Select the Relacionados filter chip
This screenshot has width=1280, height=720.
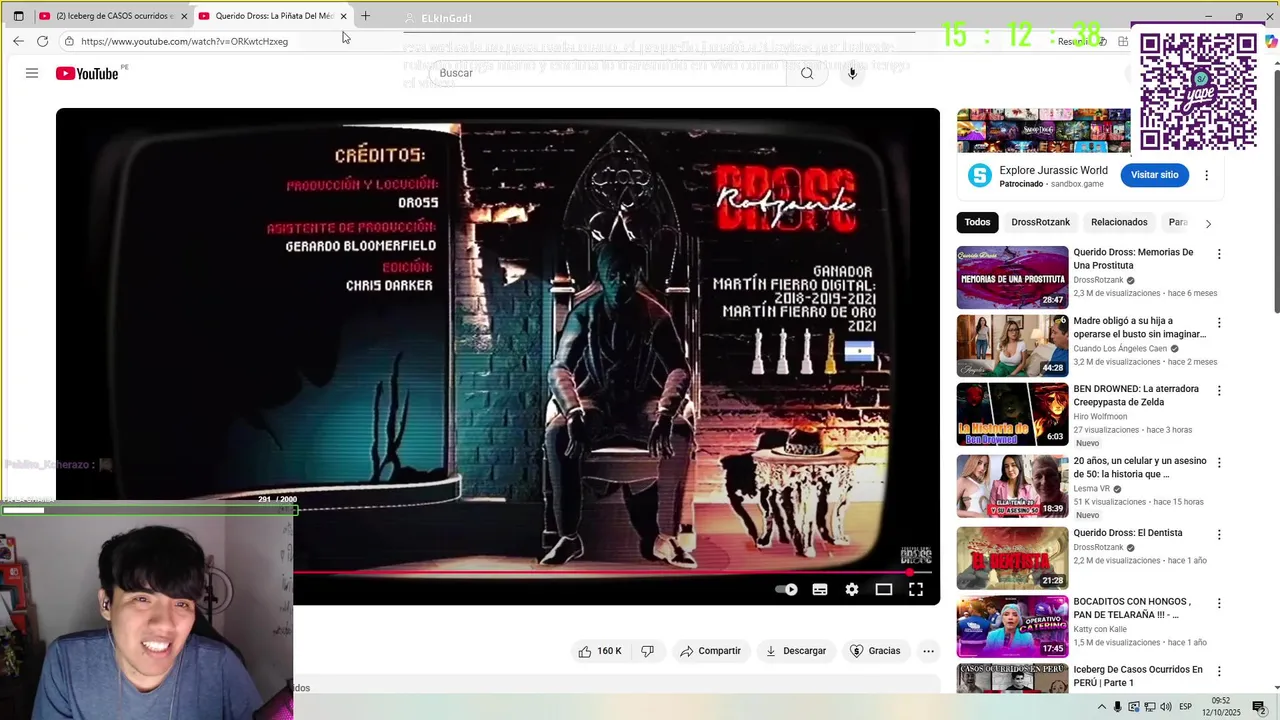1119,222
